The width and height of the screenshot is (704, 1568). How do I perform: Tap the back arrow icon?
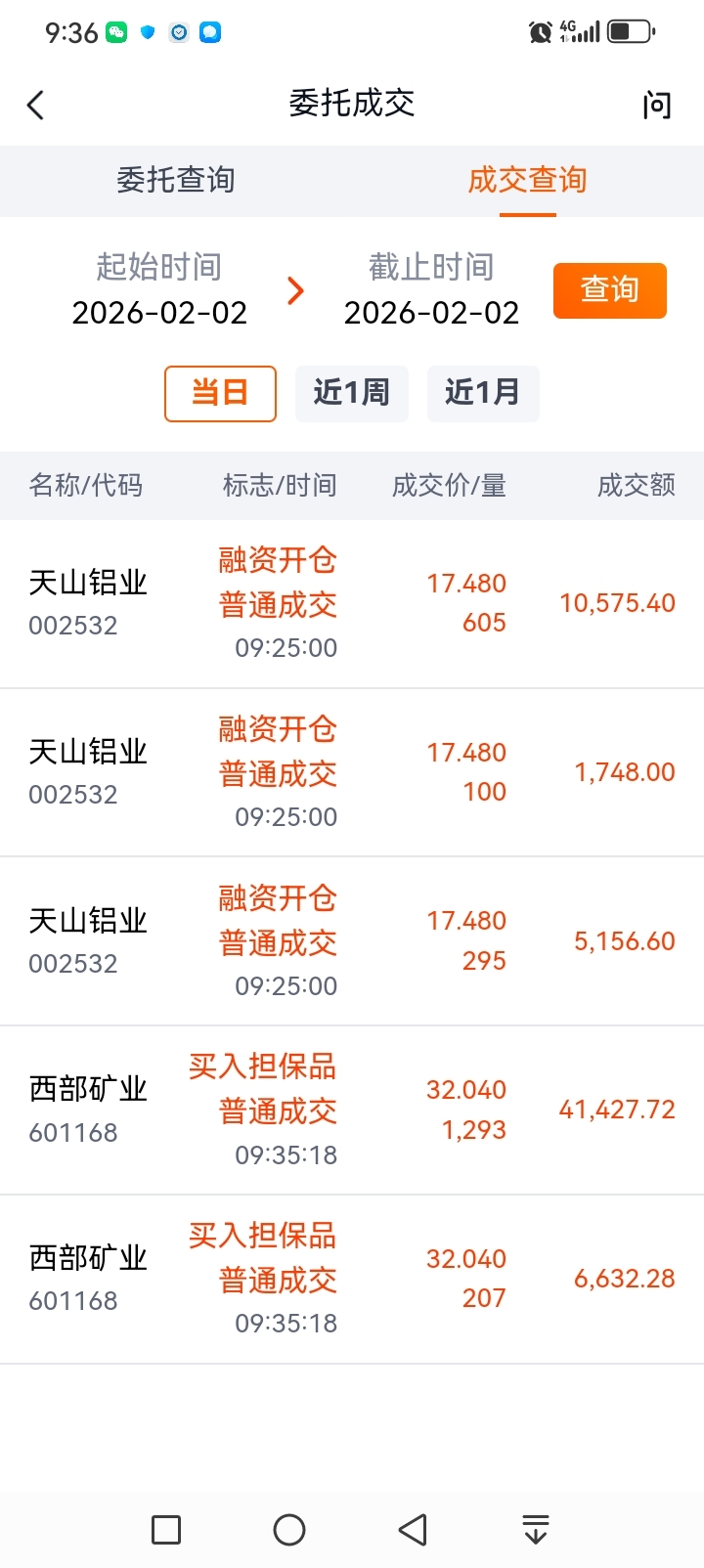tap(36, 105)
